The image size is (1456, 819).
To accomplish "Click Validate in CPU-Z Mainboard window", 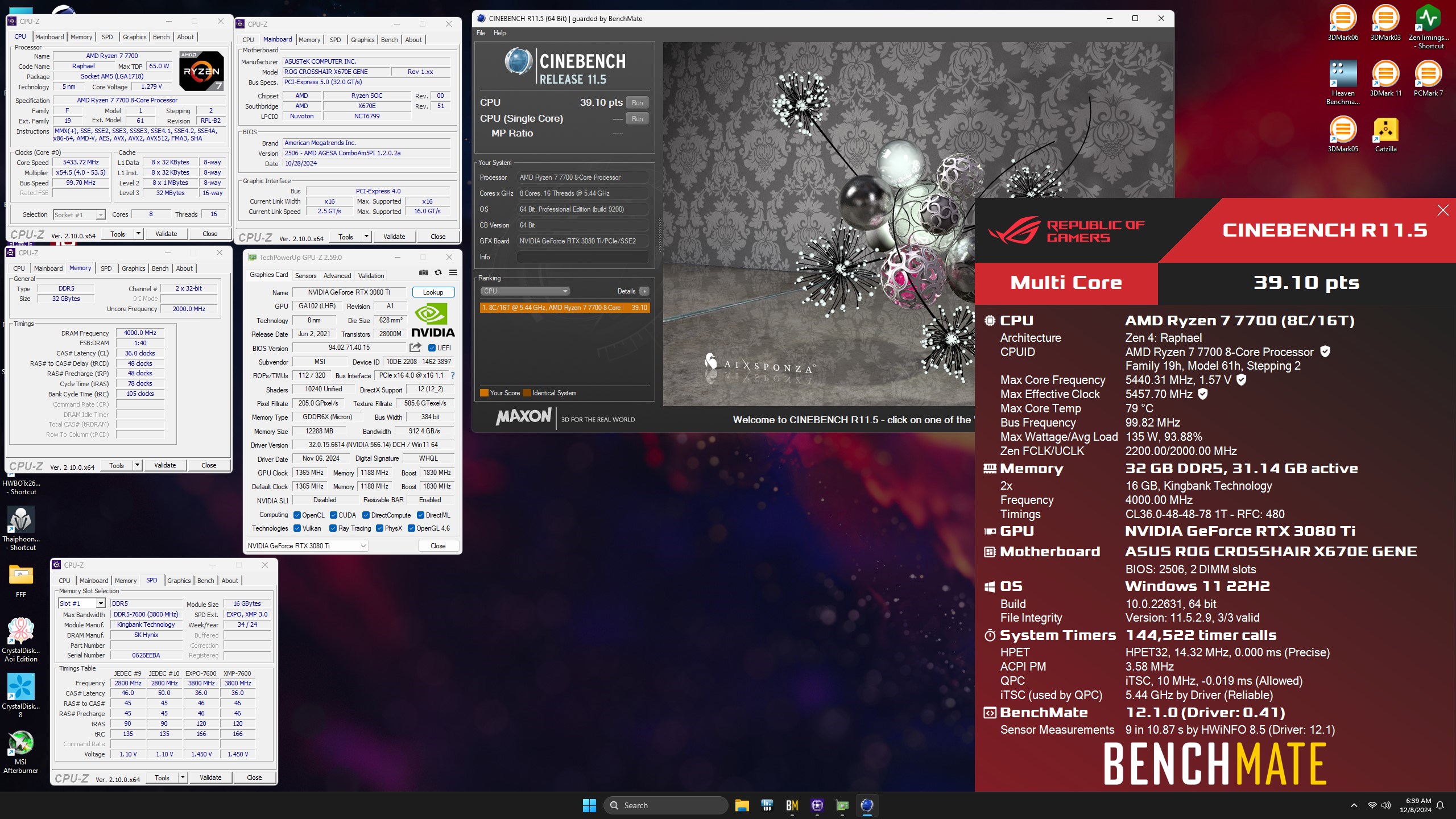I will coord(394,237).
